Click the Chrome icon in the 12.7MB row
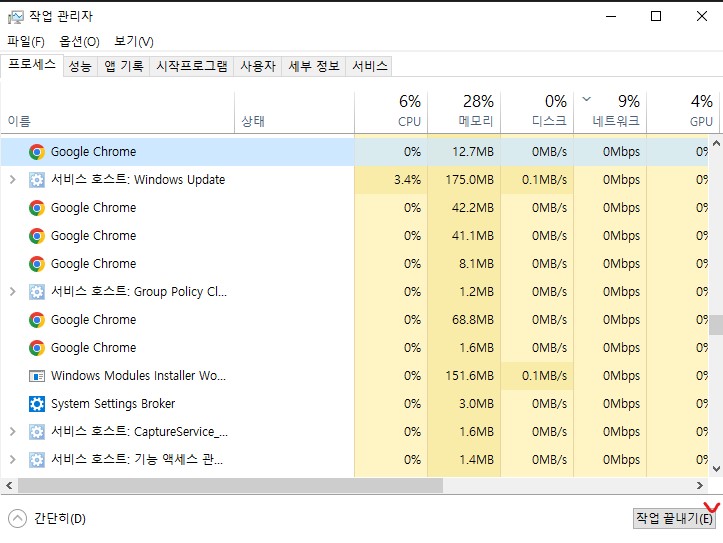The width and height of the screenshot is (723, 543). point(36,152)
